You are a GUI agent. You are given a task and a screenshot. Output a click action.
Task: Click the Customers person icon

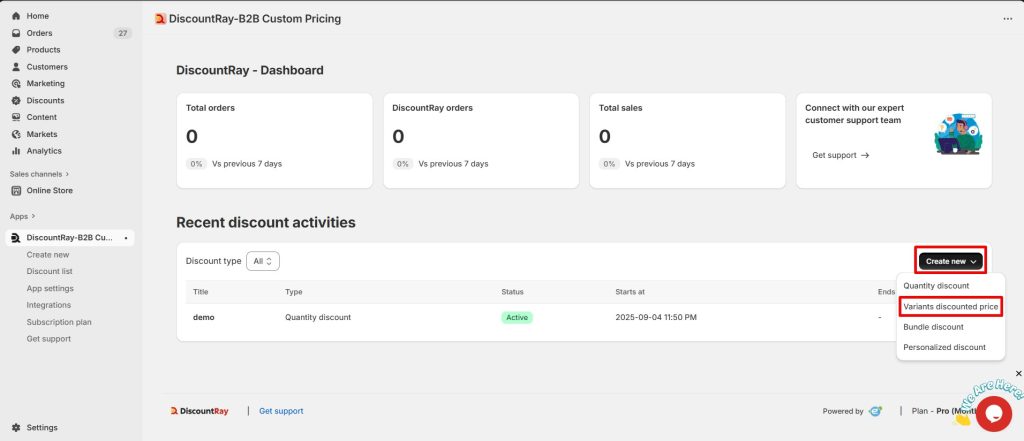coord(16,67)
